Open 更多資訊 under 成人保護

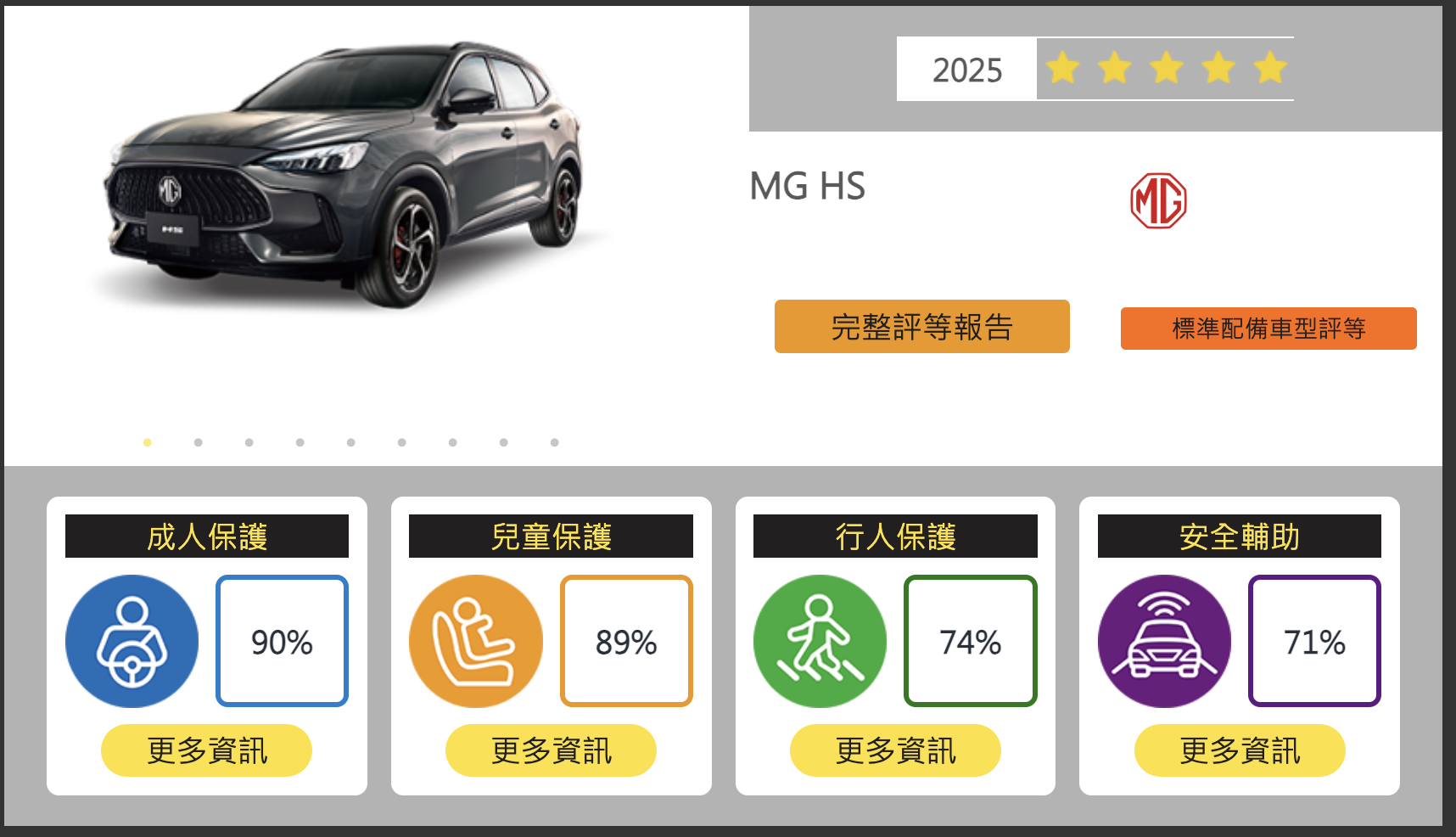click(207, 750)
